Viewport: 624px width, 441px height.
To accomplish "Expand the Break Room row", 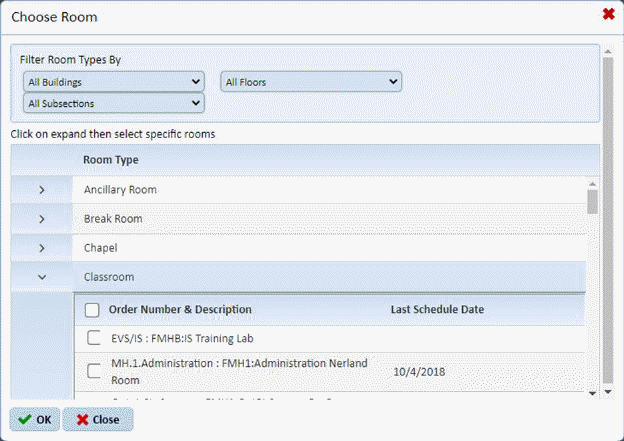I will coord(41,219).
